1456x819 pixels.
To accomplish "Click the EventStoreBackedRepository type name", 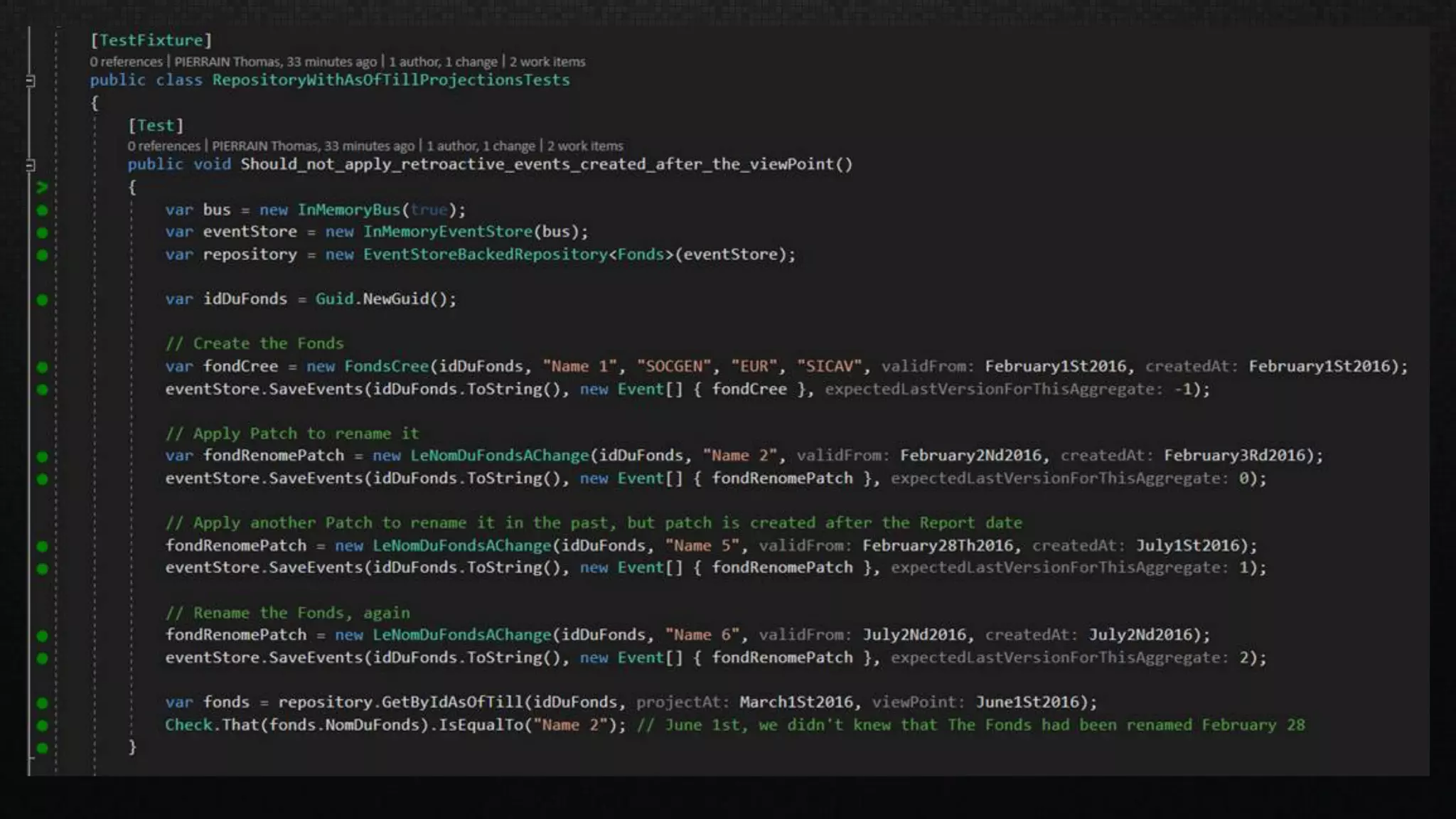I will (485, 255).
